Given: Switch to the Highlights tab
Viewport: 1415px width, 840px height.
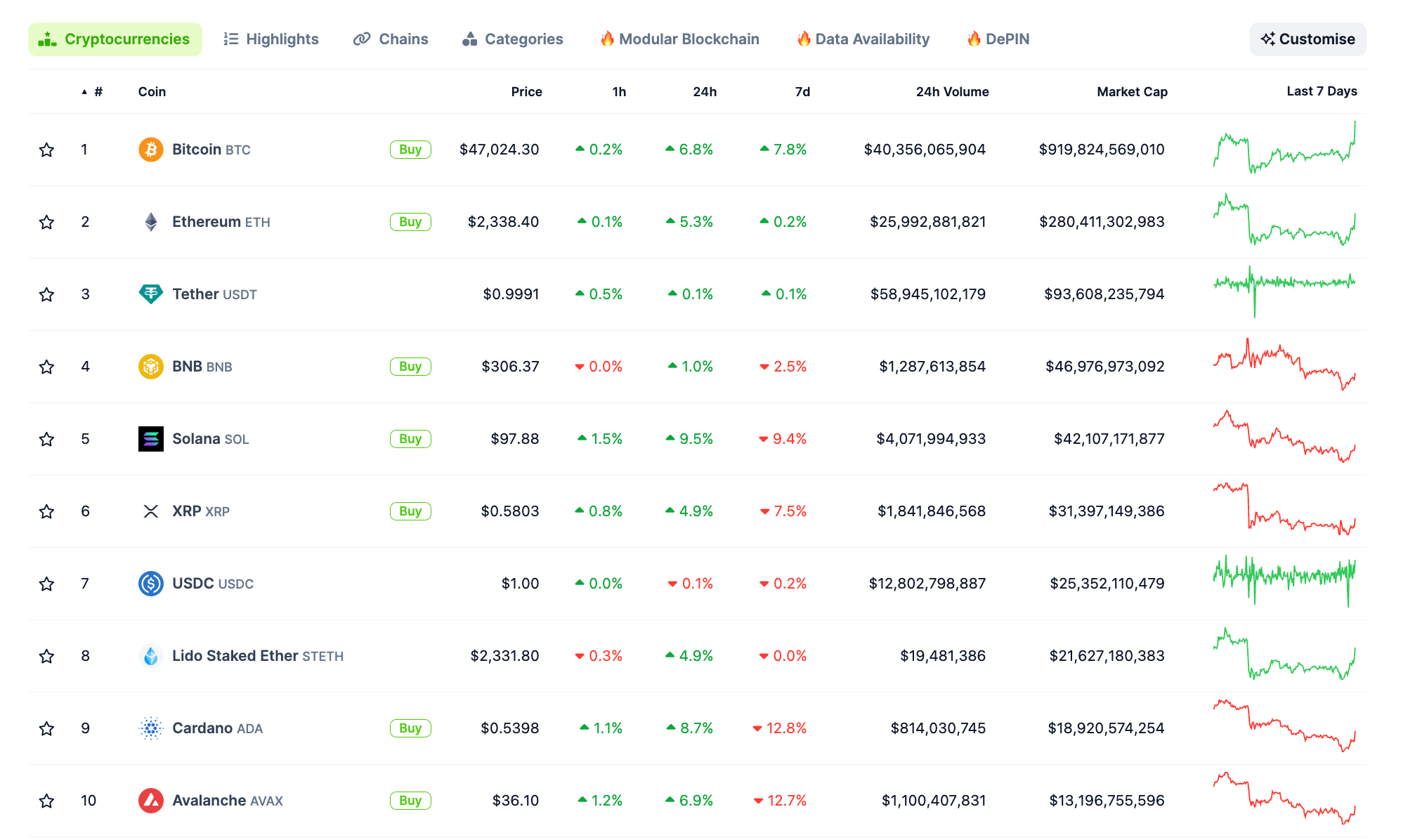Looking at the screenshot, I should [x=271, y=39].
